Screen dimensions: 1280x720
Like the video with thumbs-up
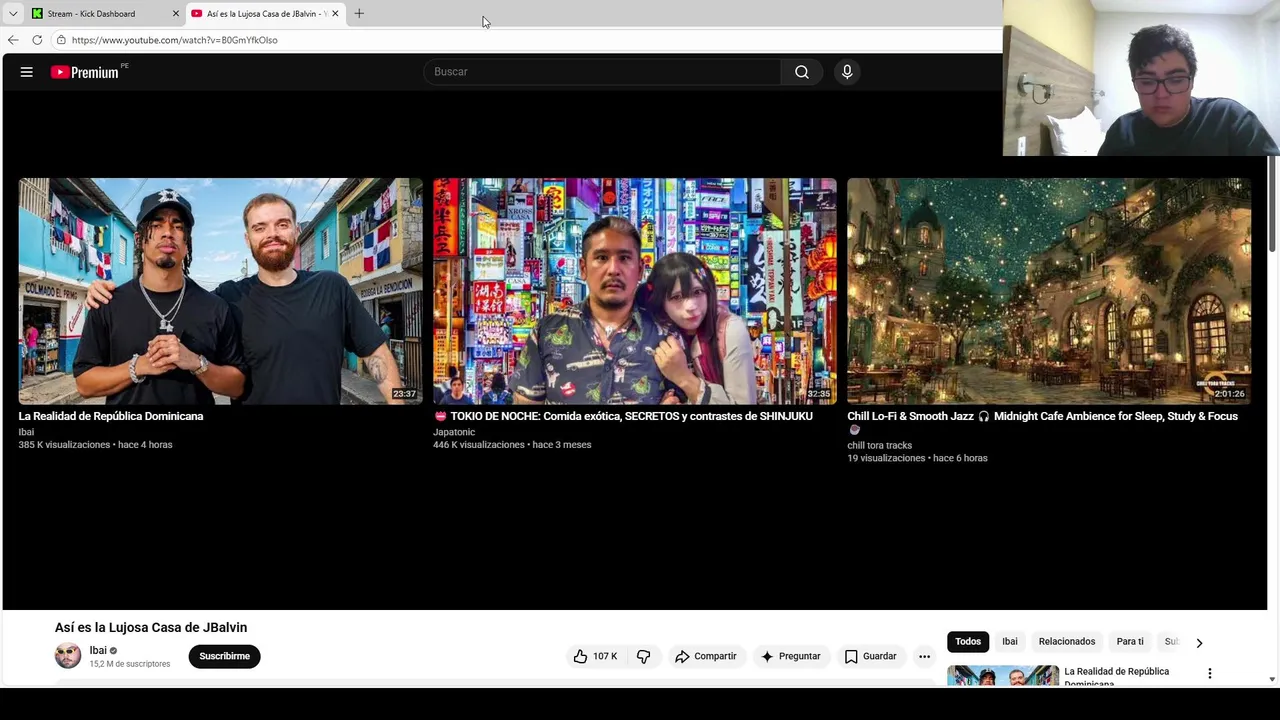[596, 656]
